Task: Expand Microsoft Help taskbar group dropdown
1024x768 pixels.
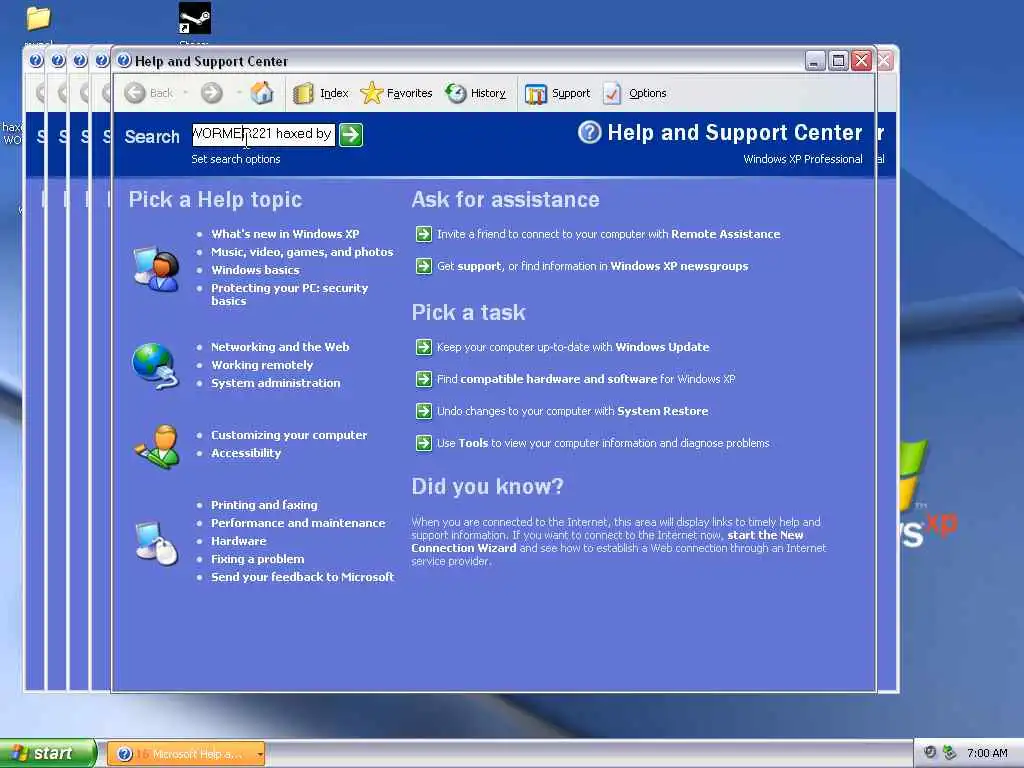Action: point(260,754)
